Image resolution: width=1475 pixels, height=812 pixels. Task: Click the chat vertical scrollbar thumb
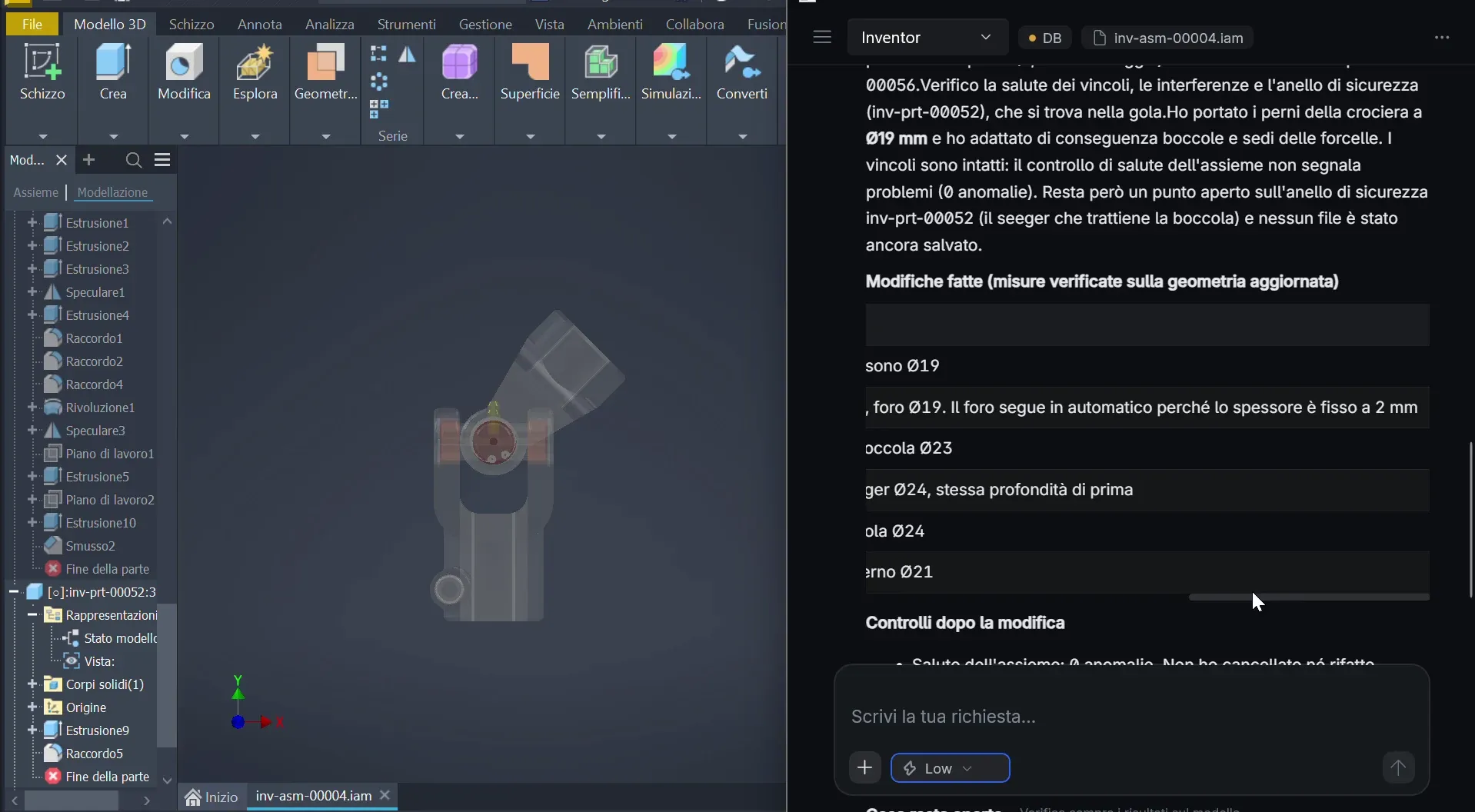point(1471,519)
